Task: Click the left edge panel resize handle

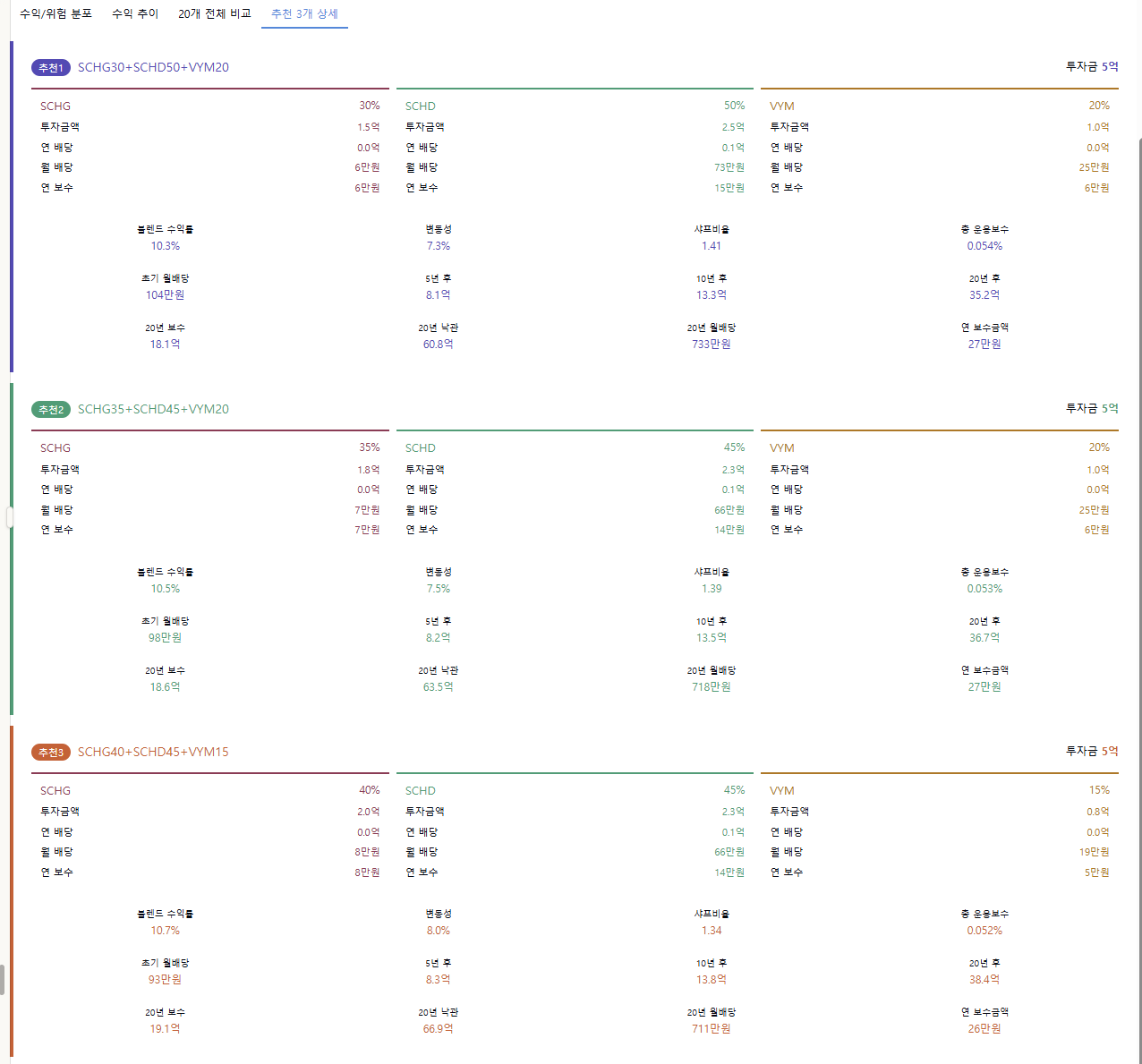Action: pos(10,517)
